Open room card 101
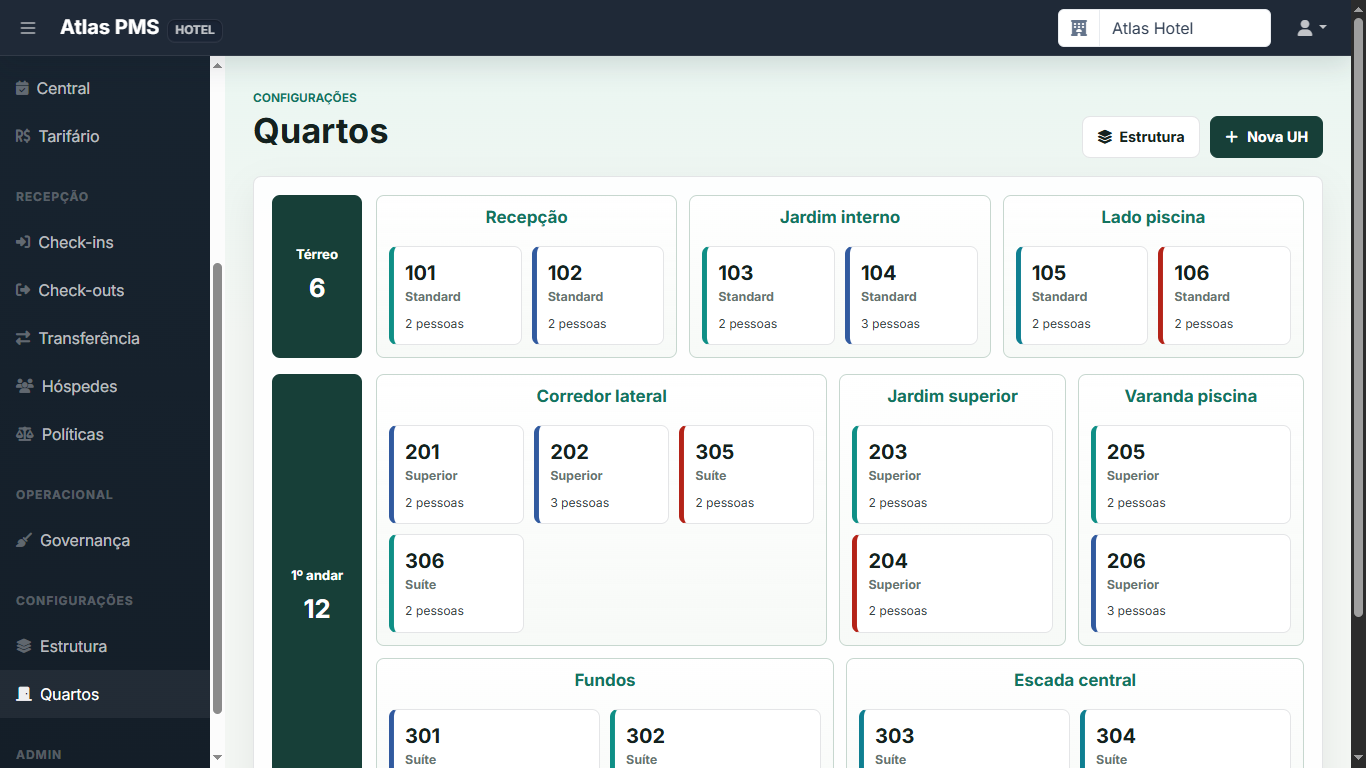 coord(455,296)
